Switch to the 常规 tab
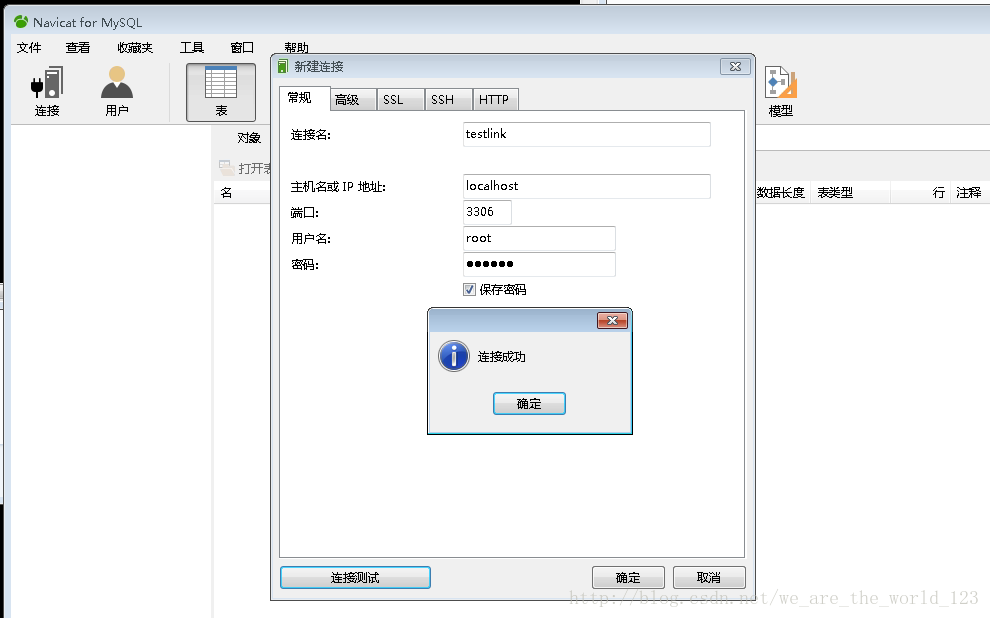990x618 pixels. click(304, 98)
